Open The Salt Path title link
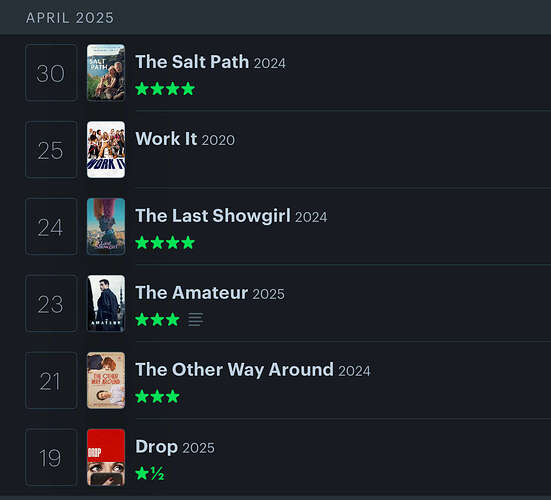The image size is (551, 500). 192,62
